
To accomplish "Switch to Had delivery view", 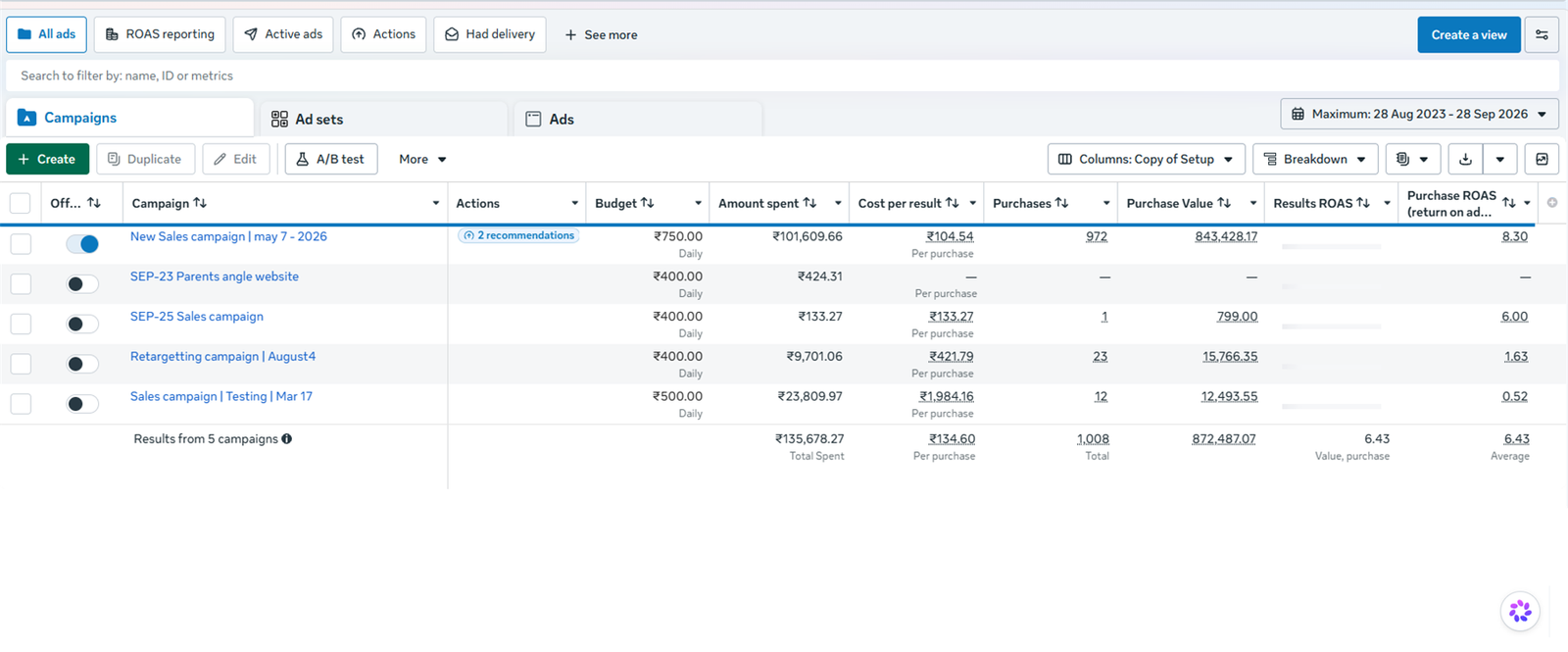I will [490, 34].
